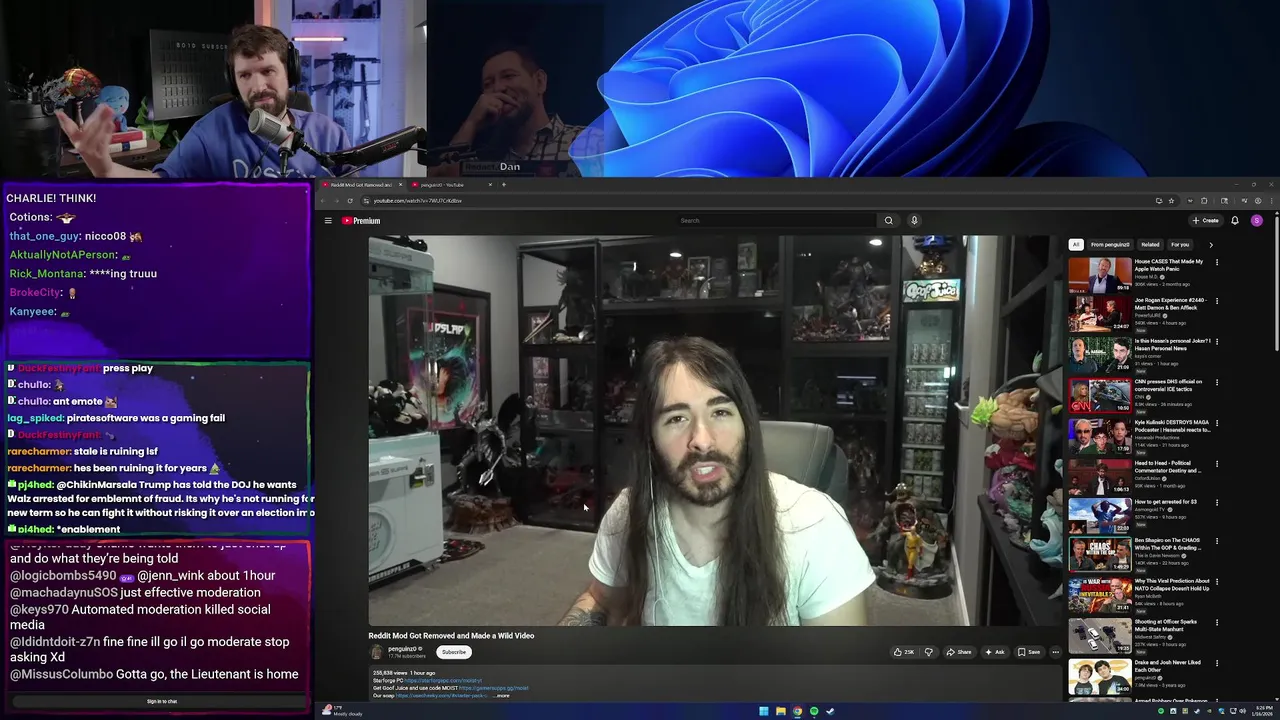Click the YouTube Premium logo
Viewport: 1280px width, 720px height.
coord(361,221)
